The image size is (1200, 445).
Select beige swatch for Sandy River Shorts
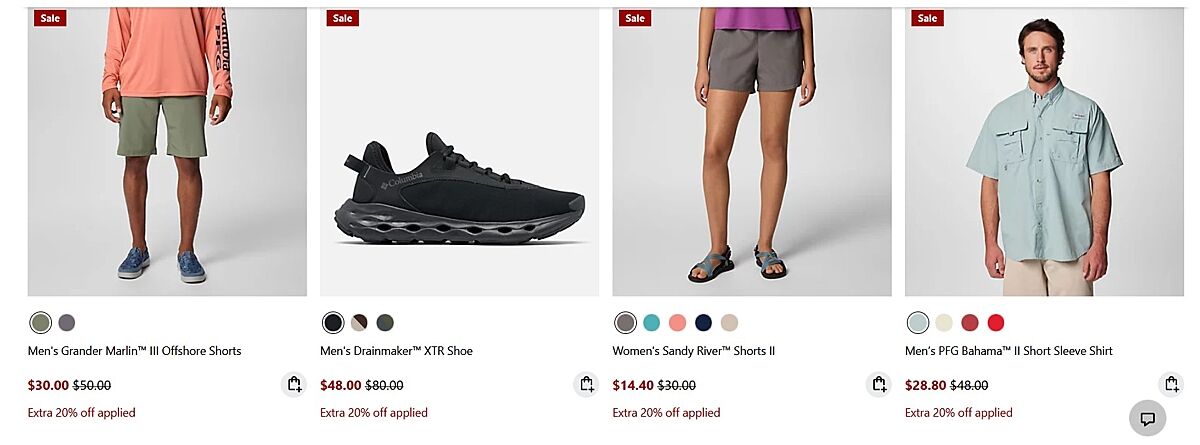[729, 322]
